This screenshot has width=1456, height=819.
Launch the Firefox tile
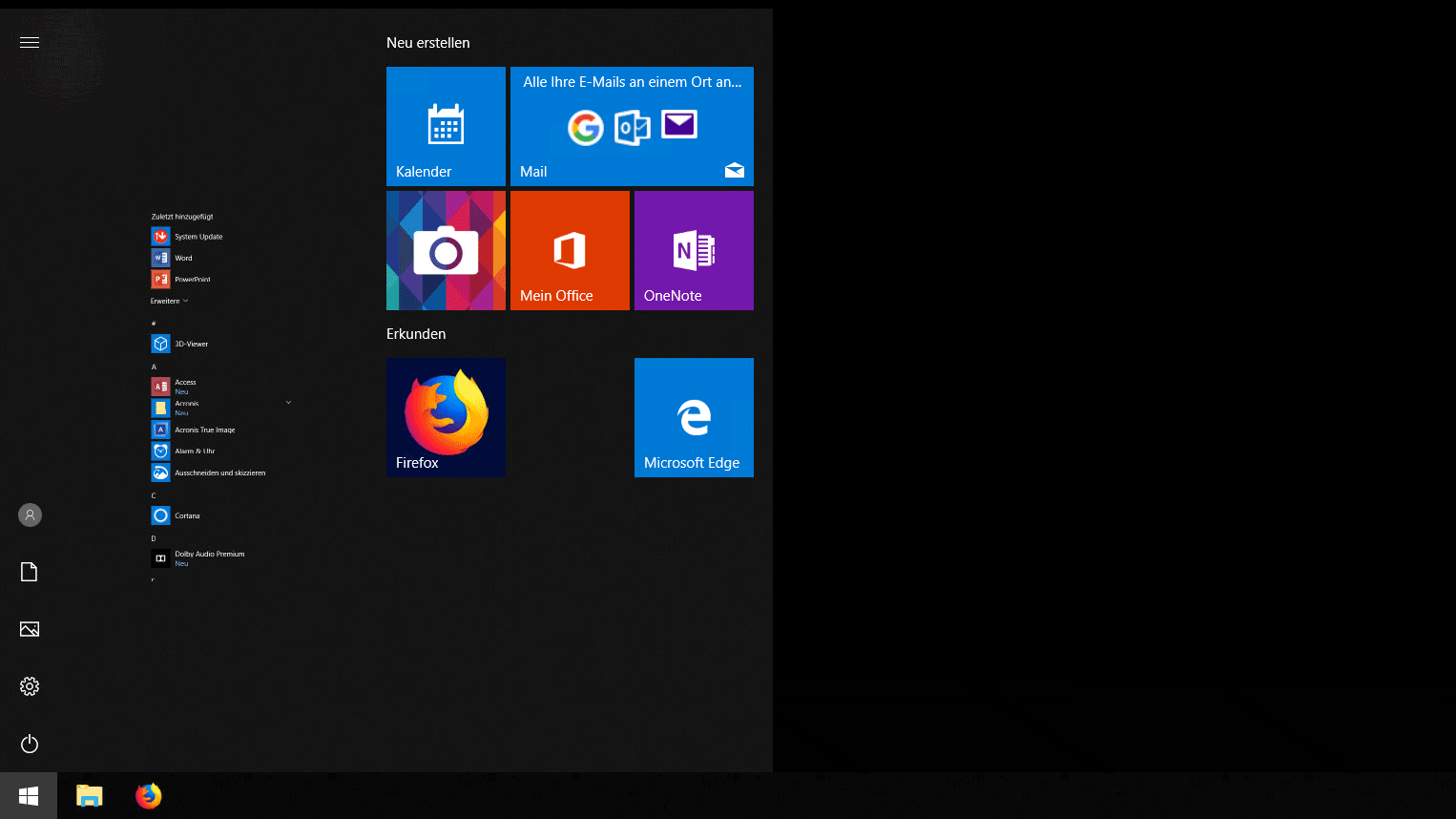[446, 417]
